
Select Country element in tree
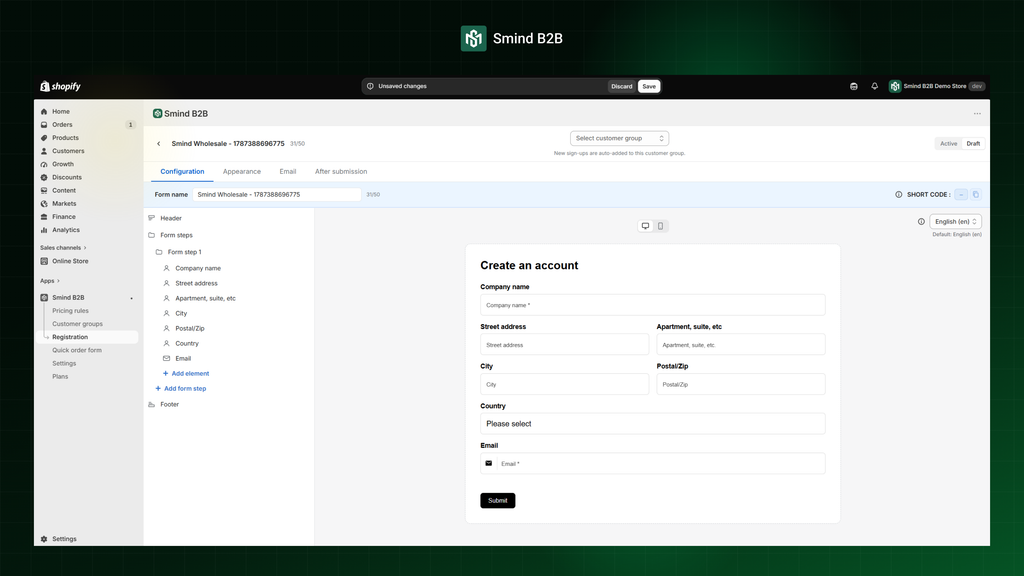pos(187,344)
